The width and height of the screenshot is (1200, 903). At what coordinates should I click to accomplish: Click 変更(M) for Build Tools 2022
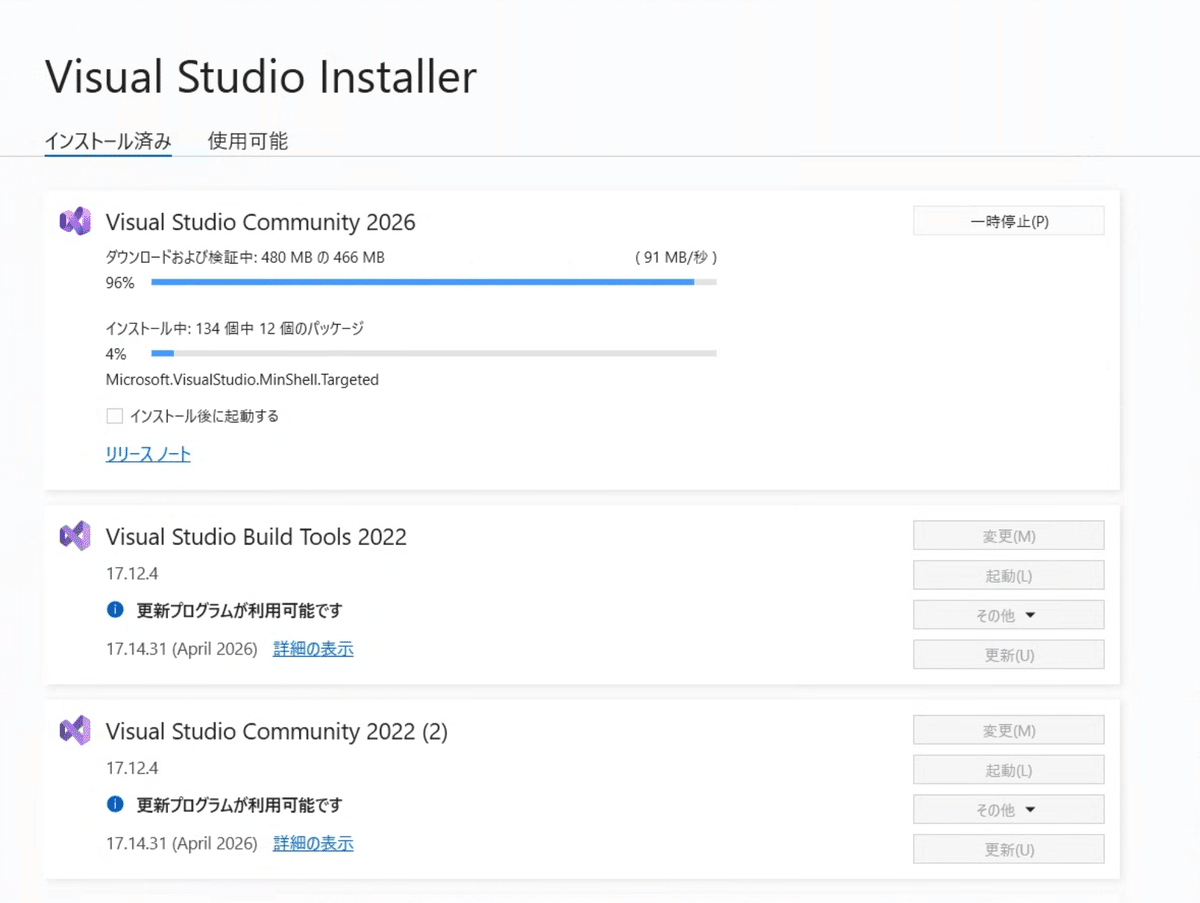click(1008, 536)
